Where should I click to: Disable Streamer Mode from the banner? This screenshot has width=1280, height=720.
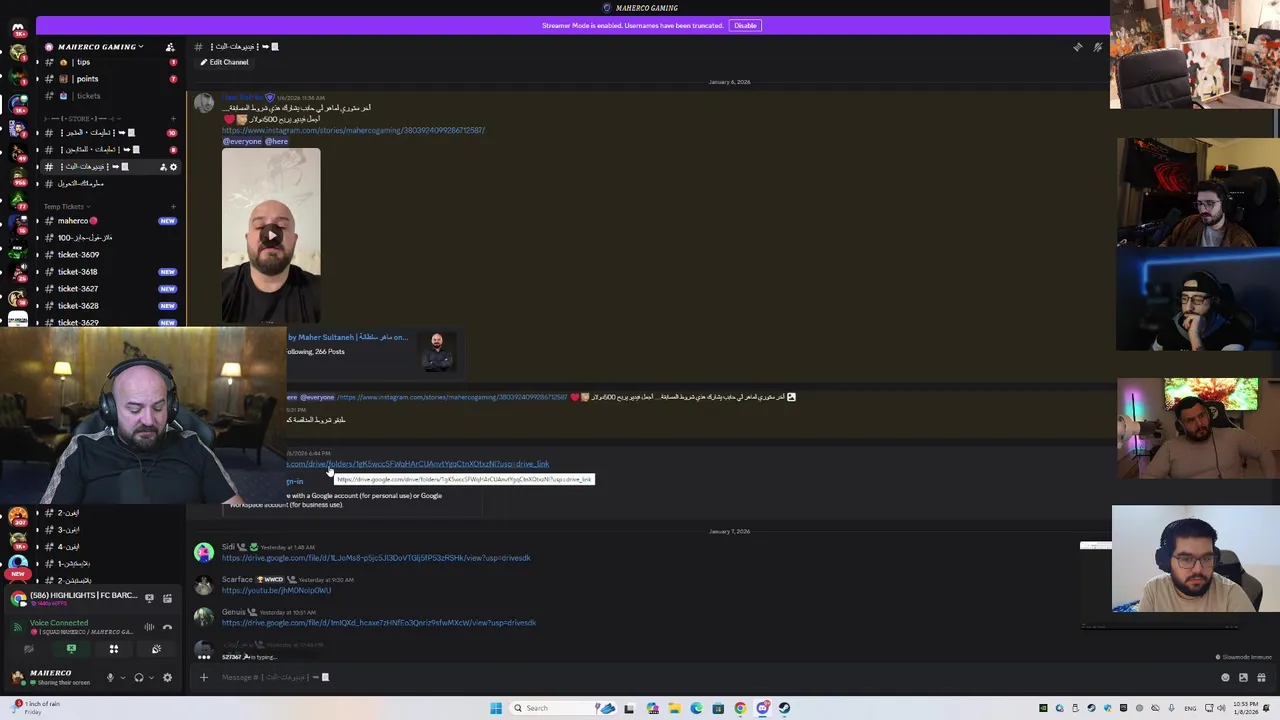(745, 25)
